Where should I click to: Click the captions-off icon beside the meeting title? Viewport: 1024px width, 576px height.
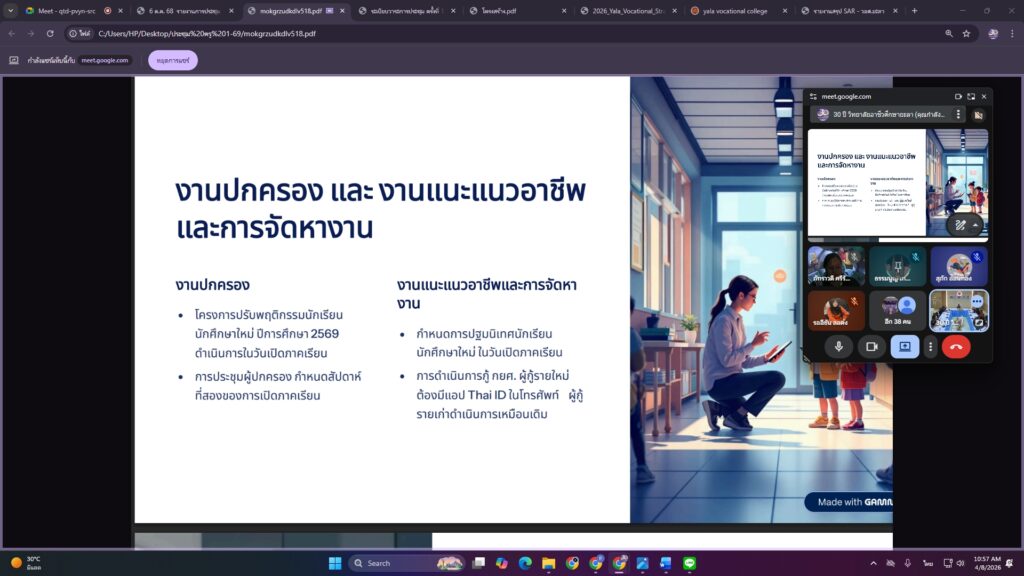[x=978, y=115]
